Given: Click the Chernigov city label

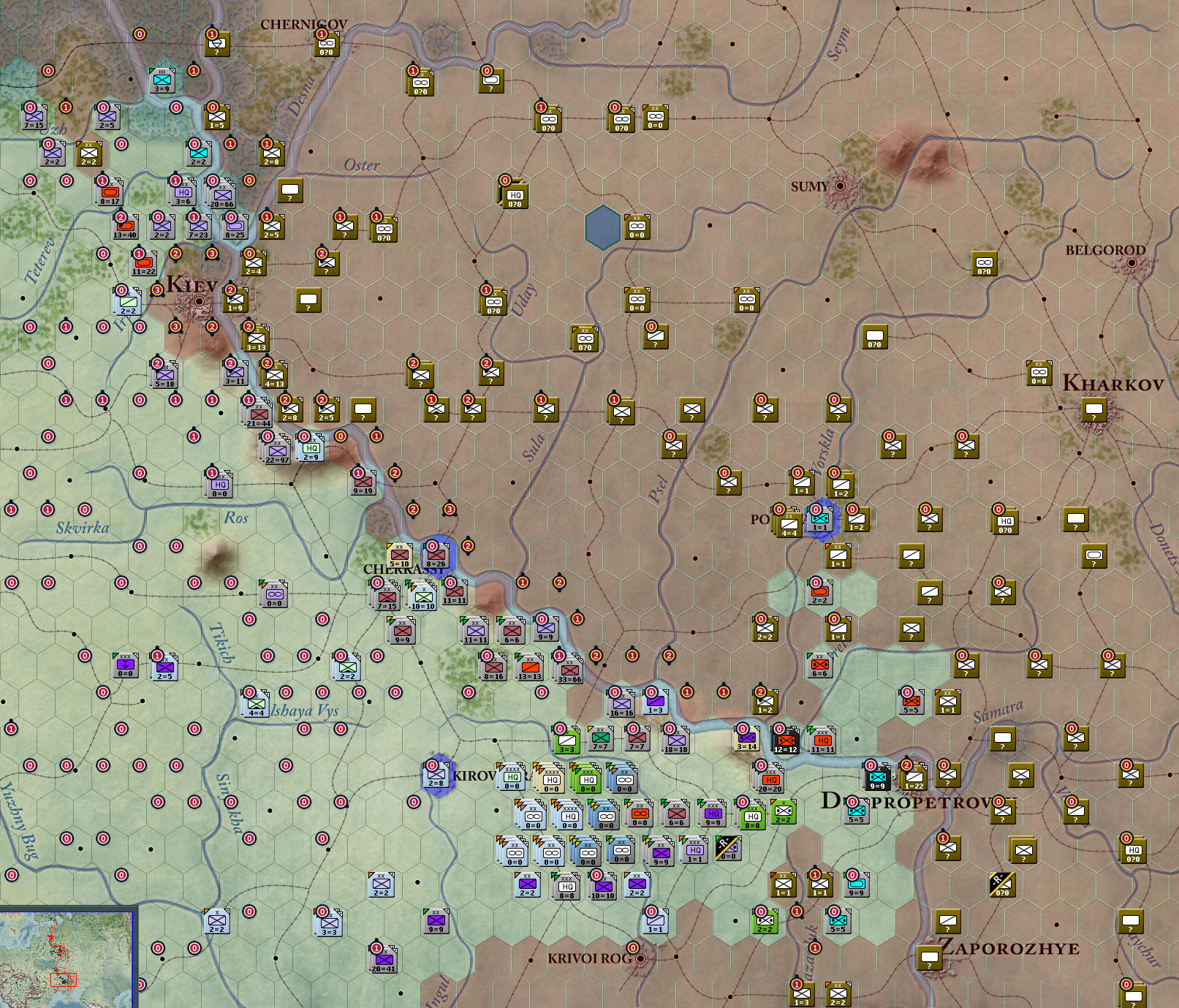Looking at the screenshot, I should click(x=304, y=24).
